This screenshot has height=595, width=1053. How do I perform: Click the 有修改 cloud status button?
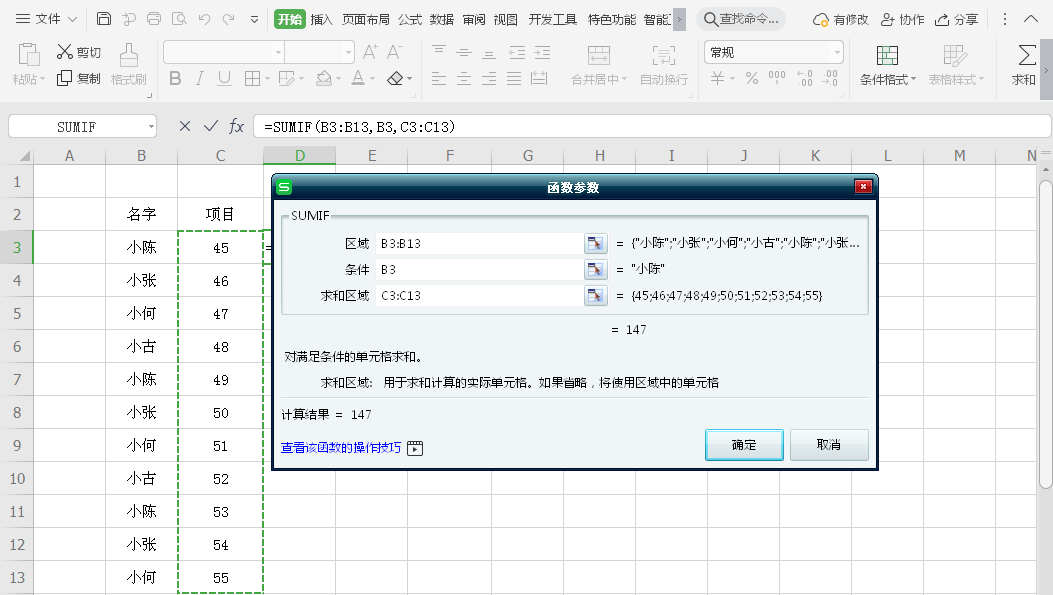(840, 19)
